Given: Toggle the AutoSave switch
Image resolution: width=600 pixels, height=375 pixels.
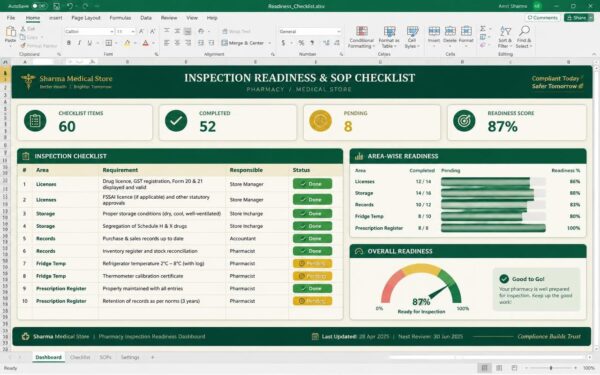Looking at the screenshot, I should coord(40,6).
